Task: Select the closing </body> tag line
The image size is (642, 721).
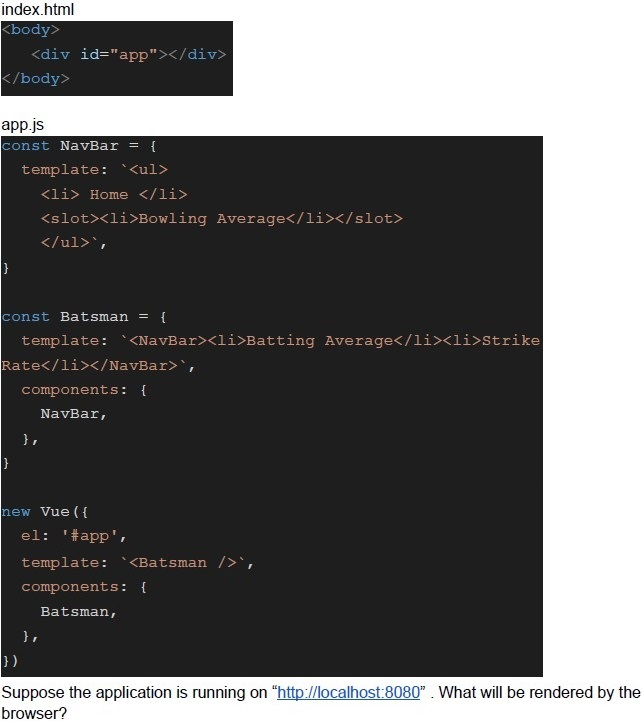Action: click(36, 78)
